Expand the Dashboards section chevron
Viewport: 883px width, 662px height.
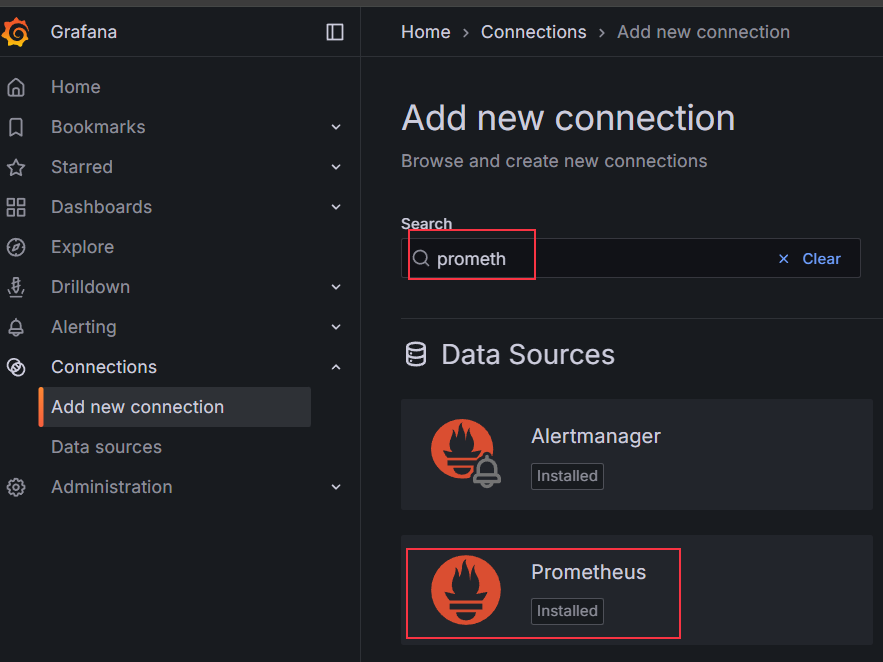click(336, 207)
